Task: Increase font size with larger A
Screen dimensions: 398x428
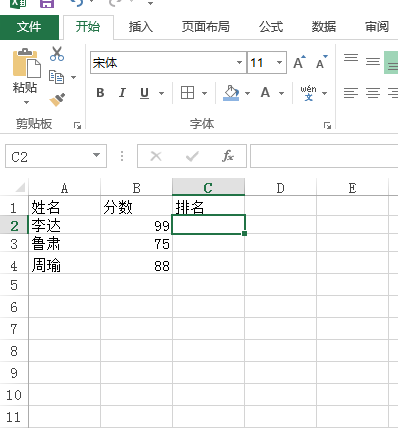Action: [x=299, y=62]
